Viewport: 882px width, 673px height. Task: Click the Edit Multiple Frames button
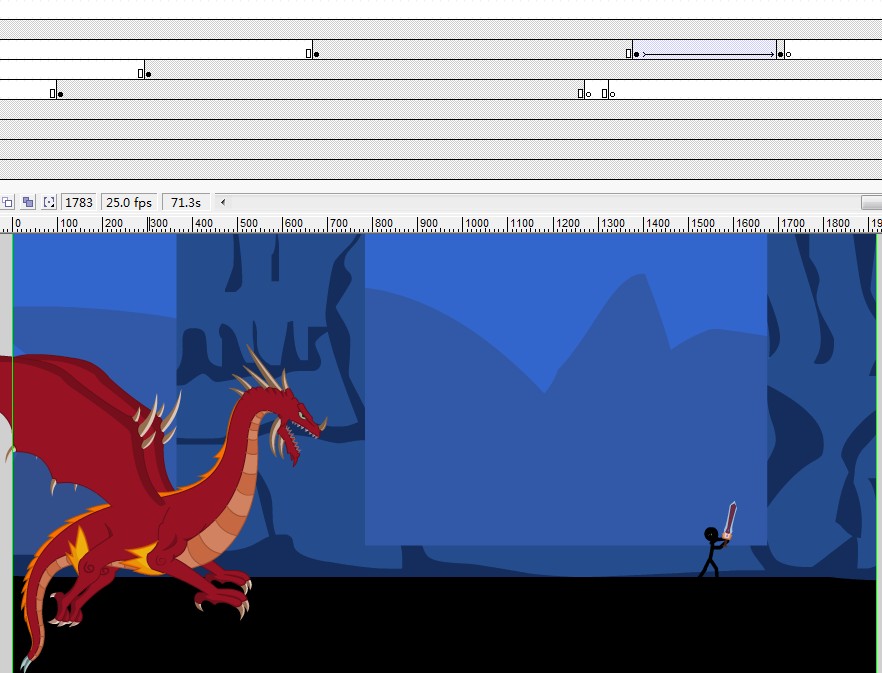tap(28, 202)
